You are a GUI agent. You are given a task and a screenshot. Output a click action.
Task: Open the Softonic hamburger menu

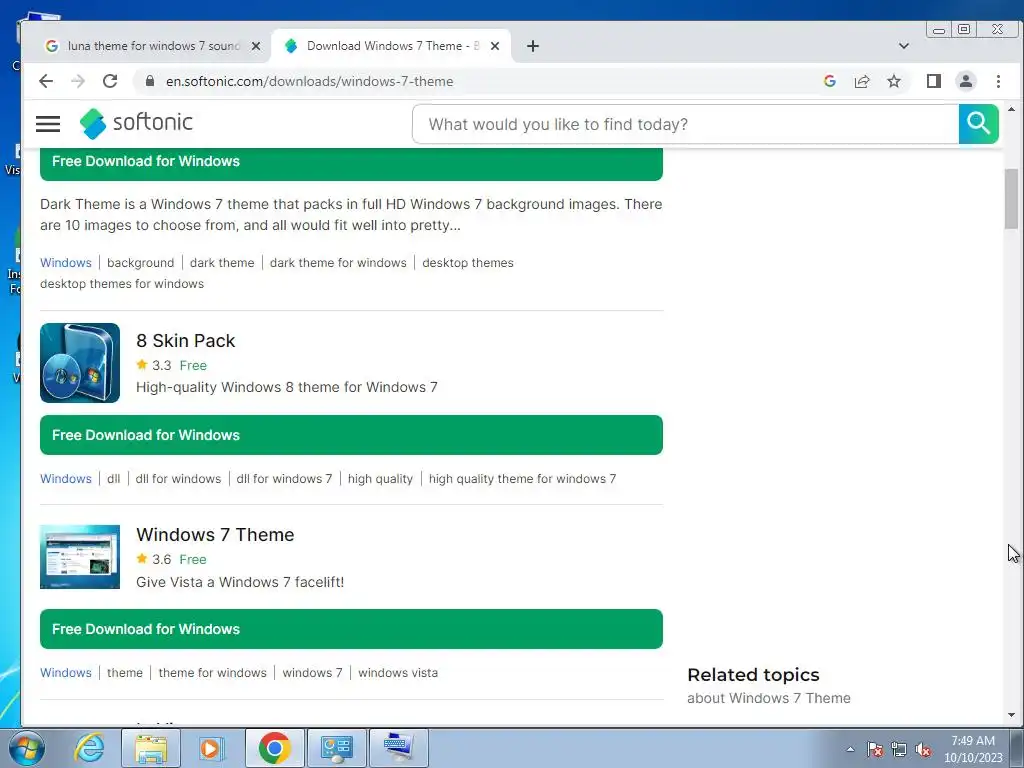[x=48, y=123]
